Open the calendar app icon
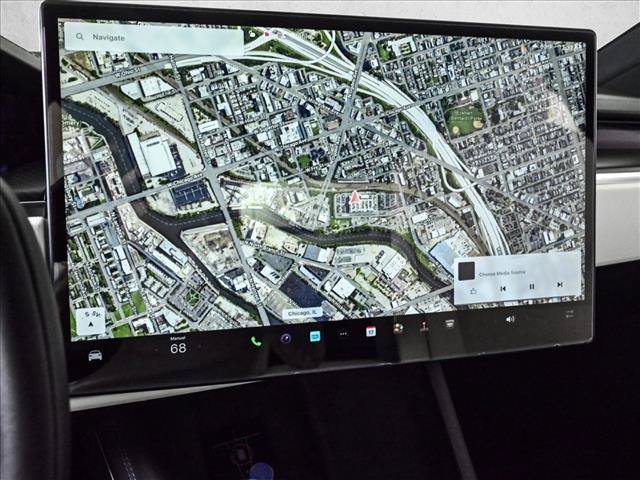 pyautogui.click(x=371, y=331)
